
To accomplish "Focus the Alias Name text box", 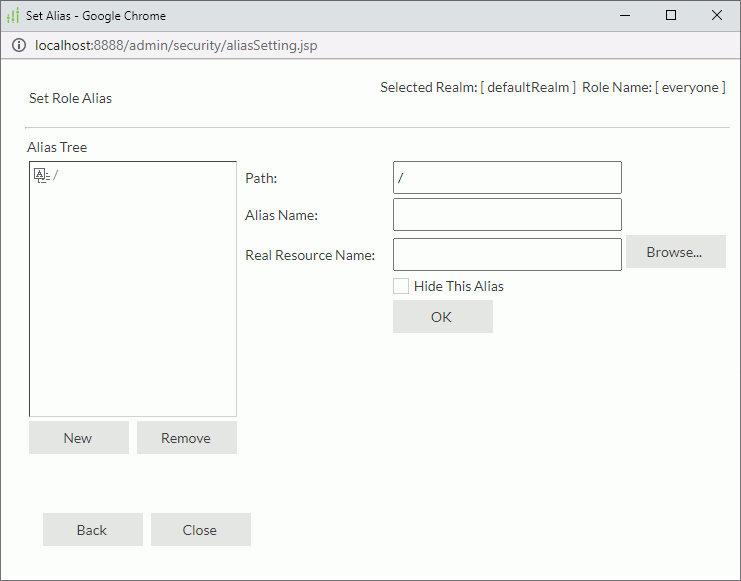I will point(507,215).
